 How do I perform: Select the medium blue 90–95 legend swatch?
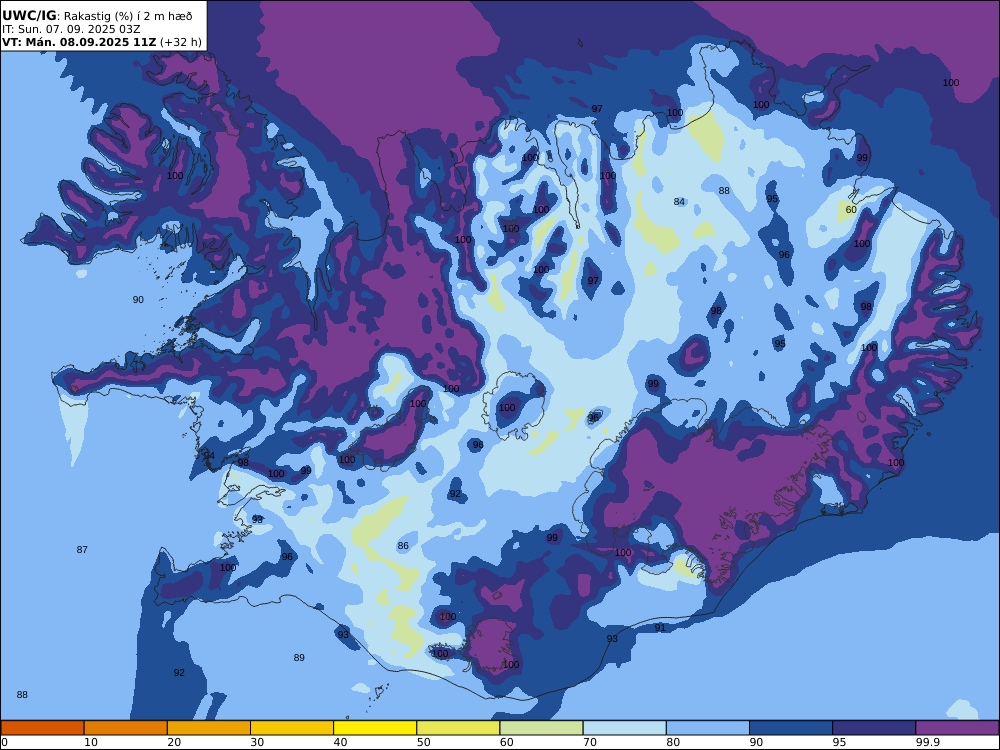pos(791,728)
